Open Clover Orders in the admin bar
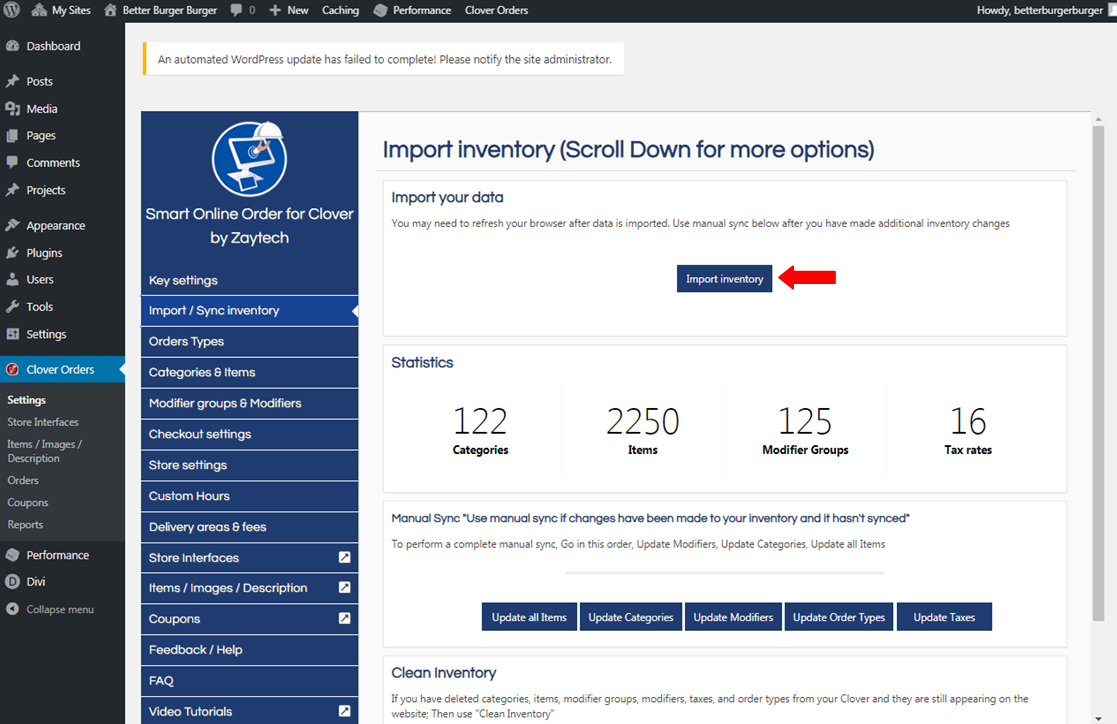This screenshot has height=724, width=1117. (x=497, y=10)
